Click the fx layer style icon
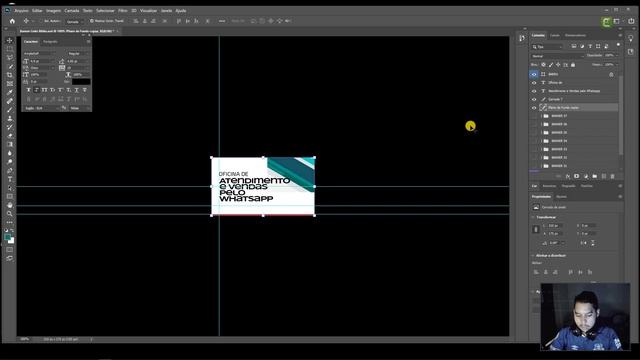This screenshot has height=360, width=640. coord(568,176)
